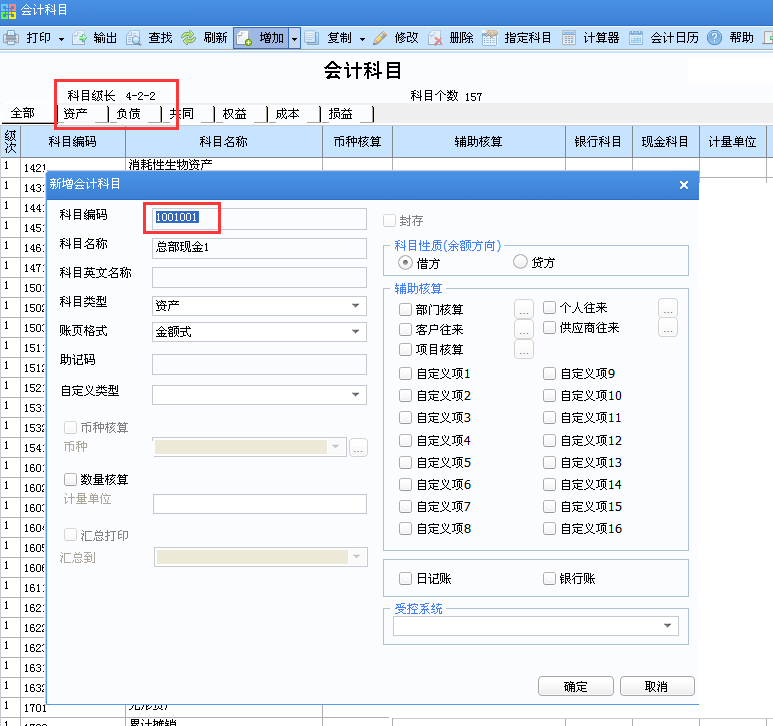Switch to the 损益 tab
Screen dimensions: 773x726
(x=348, y=114)
